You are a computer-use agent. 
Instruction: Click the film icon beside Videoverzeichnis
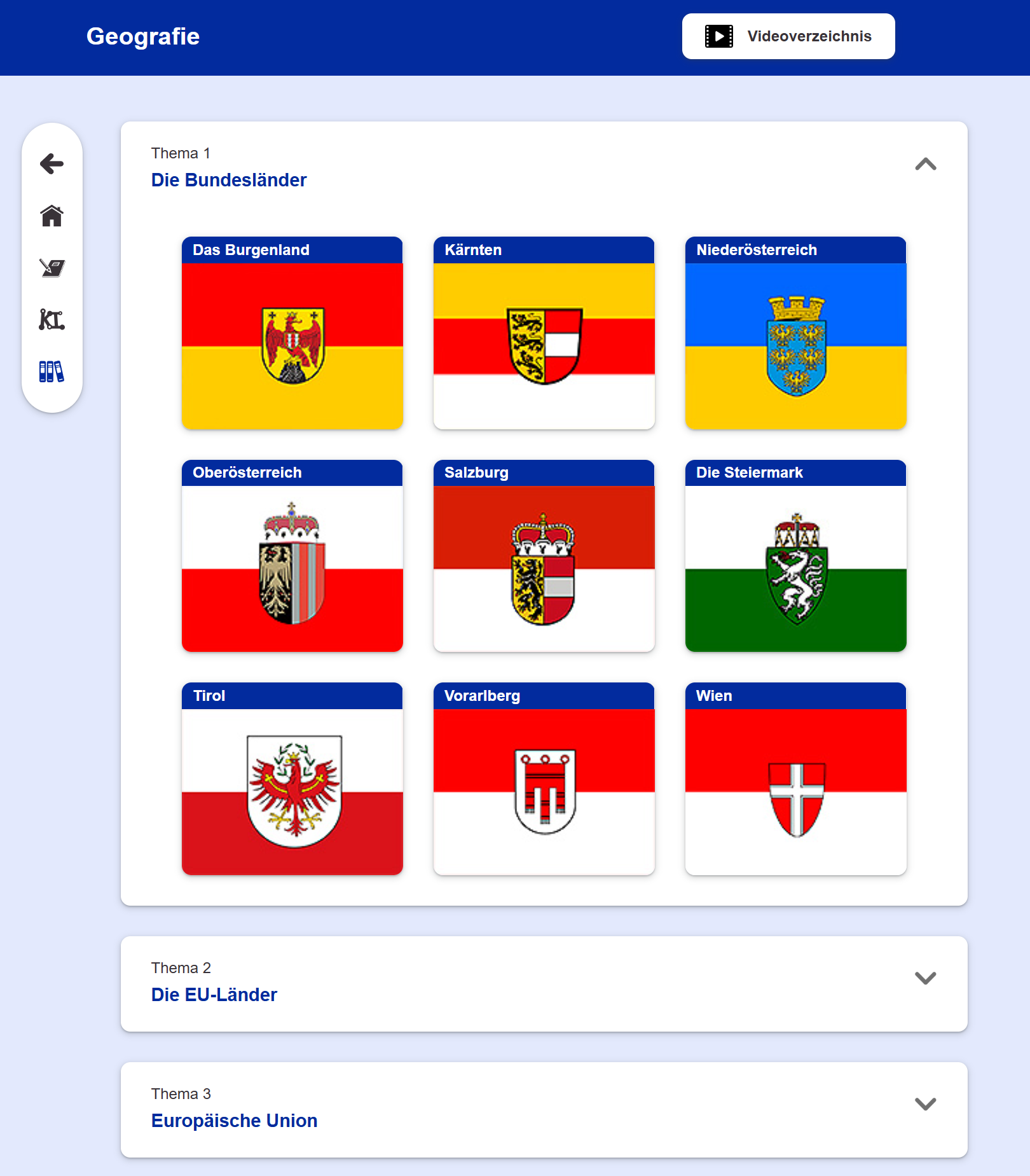pyautogui.click(x=718, y=36)
